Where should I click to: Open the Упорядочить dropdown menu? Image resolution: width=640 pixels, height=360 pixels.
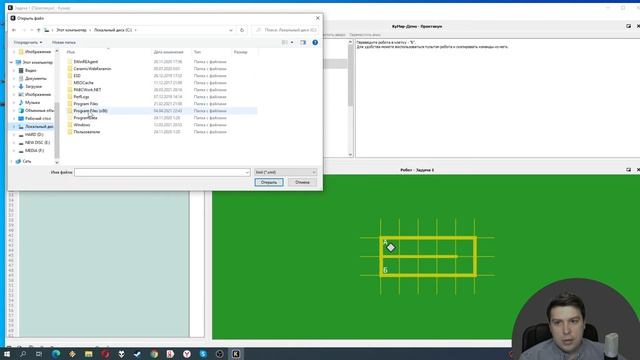[x=28, y=42]
